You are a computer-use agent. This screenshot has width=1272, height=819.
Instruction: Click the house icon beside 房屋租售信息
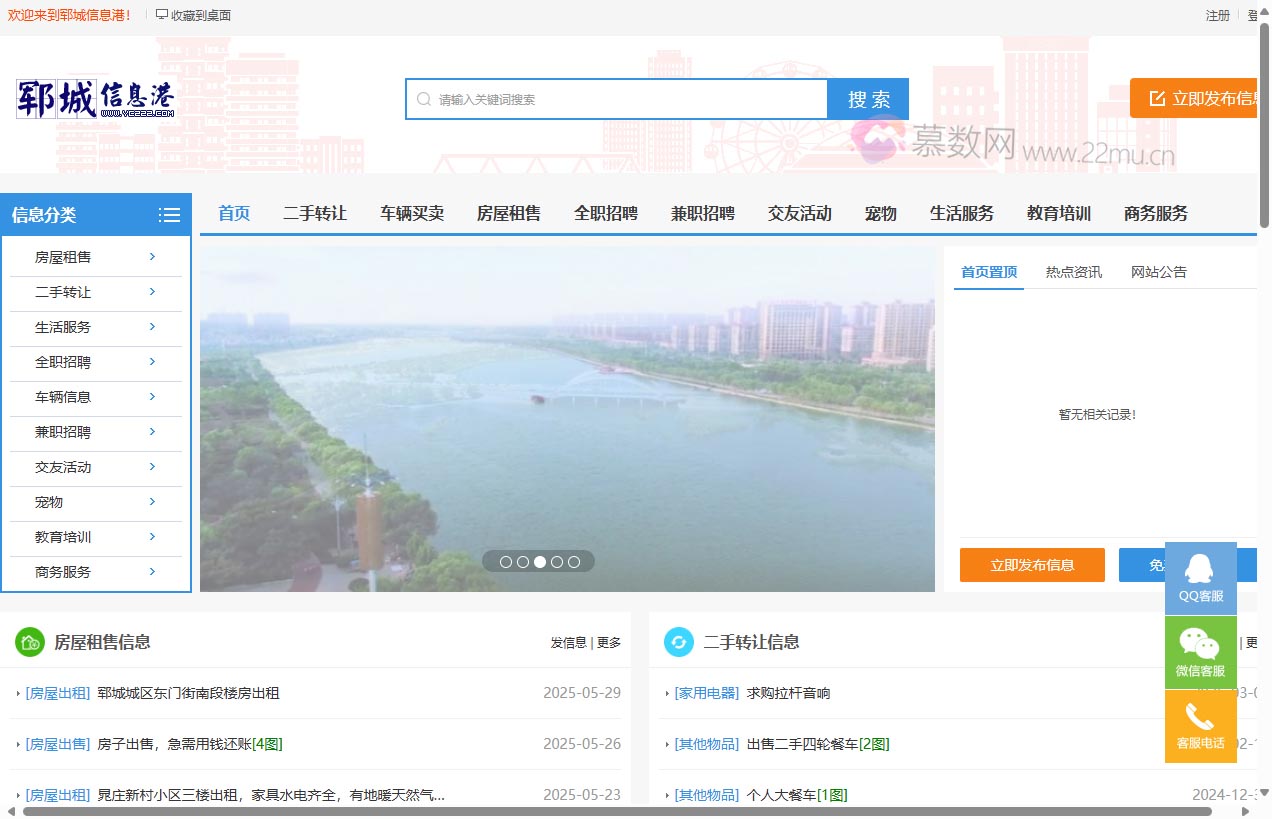(28, 642)
